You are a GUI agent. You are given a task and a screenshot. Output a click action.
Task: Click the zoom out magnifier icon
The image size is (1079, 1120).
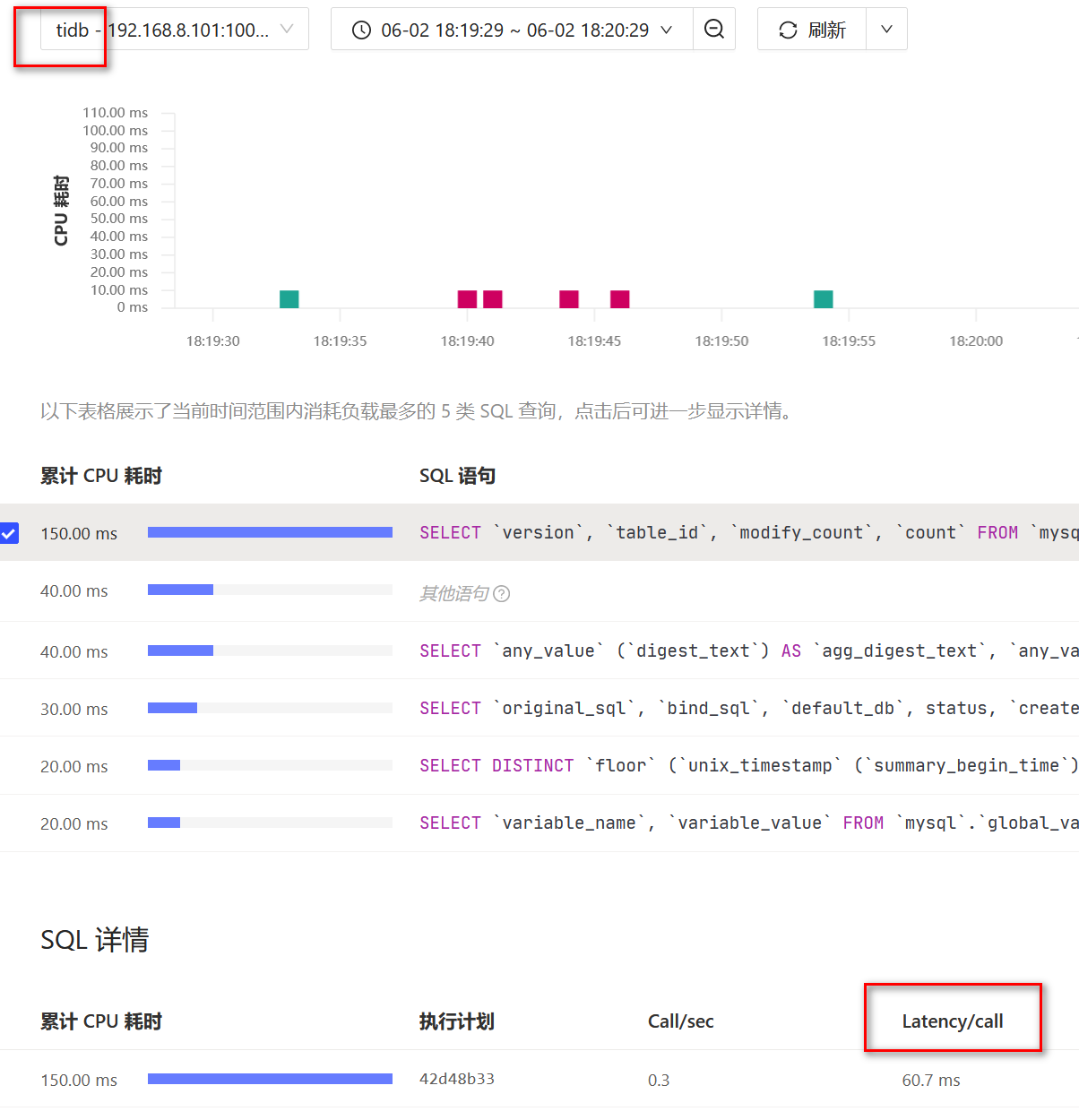click(x=714, y=30)
